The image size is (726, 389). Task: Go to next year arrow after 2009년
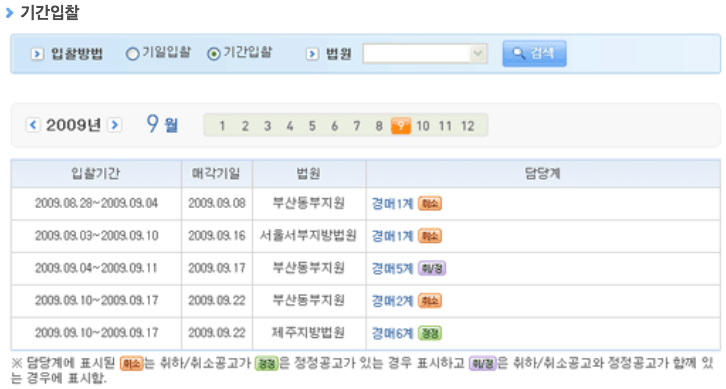[x=115, y=125]
